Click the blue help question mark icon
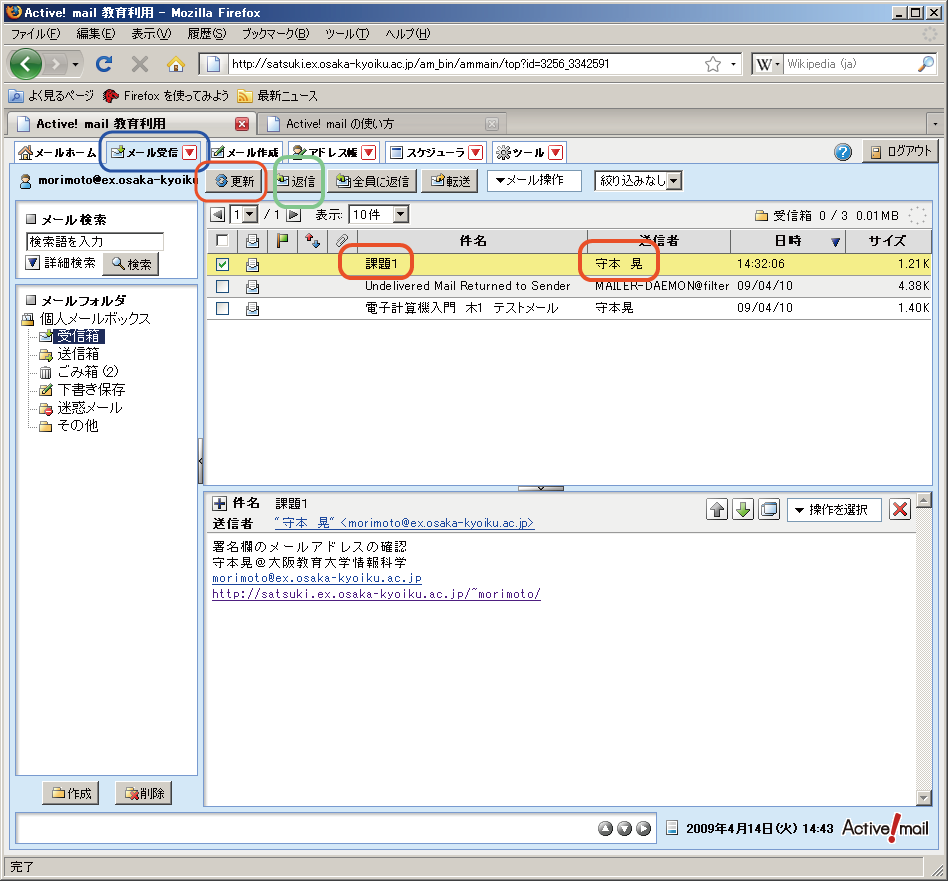 tap(843, 153)
